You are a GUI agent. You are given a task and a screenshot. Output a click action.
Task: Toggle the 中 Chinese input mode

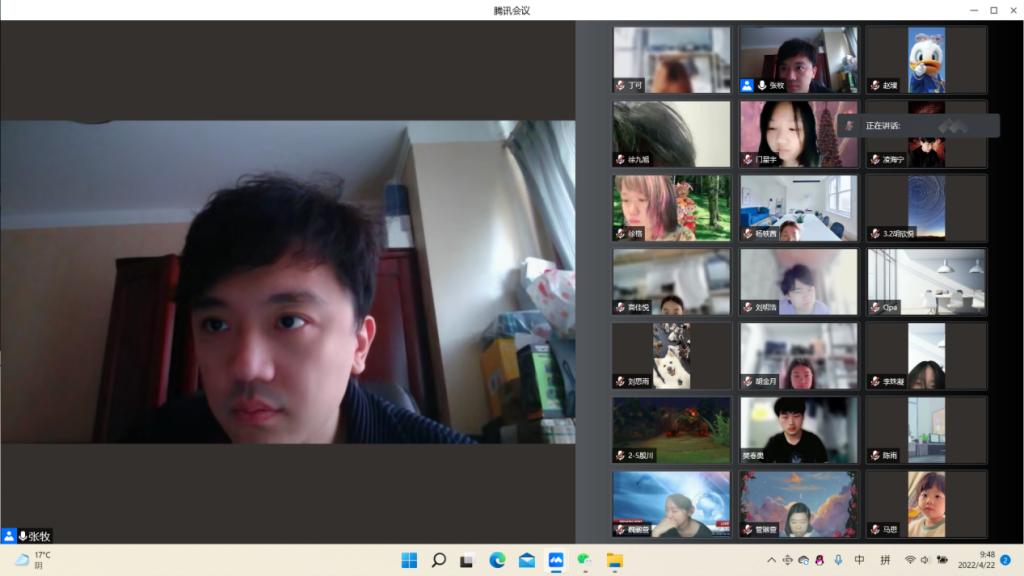point(860,560)
